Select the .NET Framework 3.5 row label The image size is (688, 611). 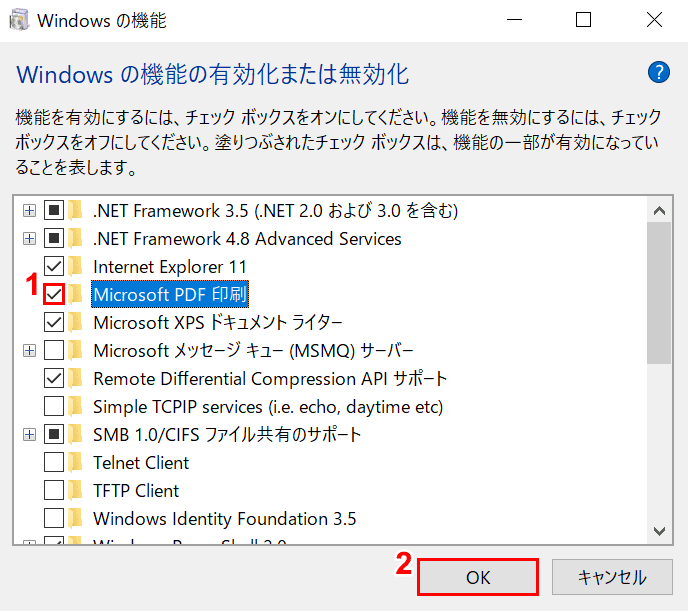[x=276, y=211]
